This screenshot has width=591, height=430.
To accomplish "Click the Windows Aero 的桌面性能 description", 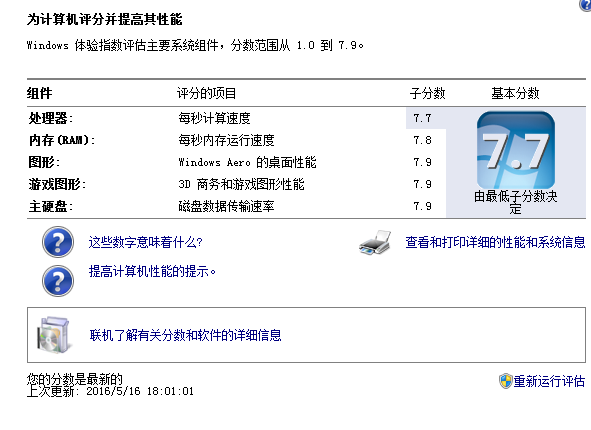I will (x=247, y=162).
